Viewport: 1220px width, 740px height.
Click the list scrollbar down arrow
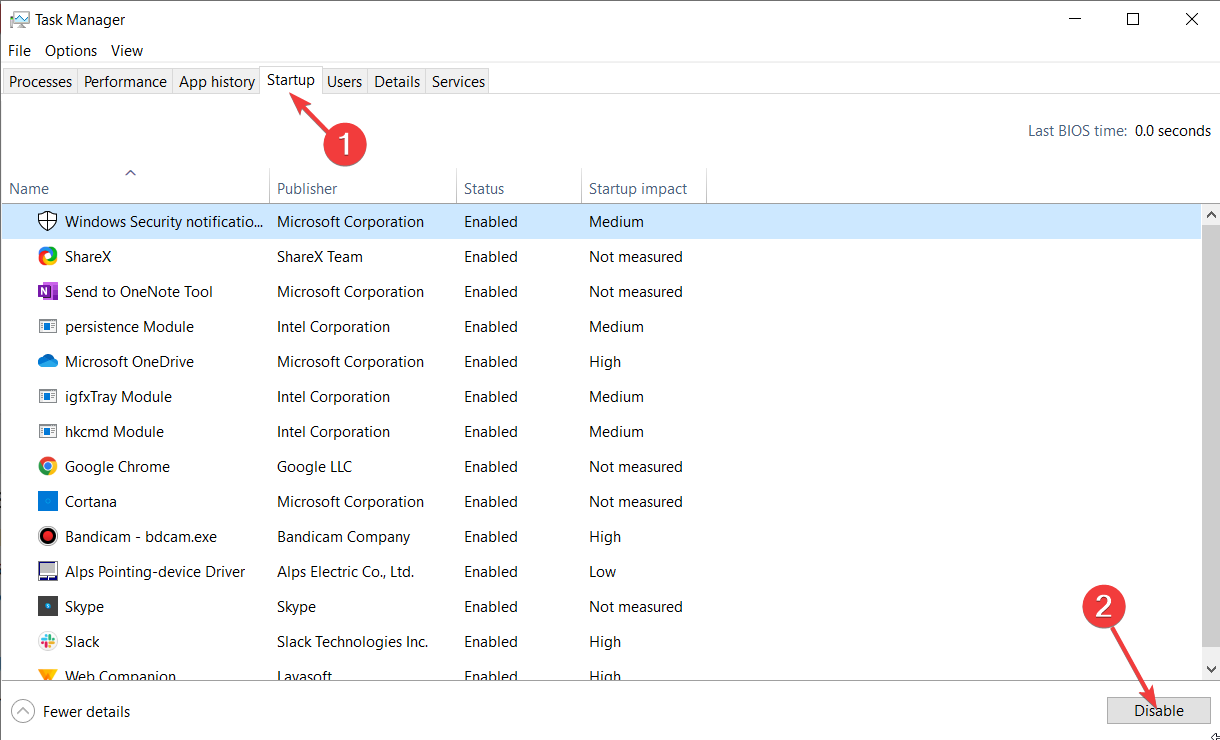[x=1211, y=668]
